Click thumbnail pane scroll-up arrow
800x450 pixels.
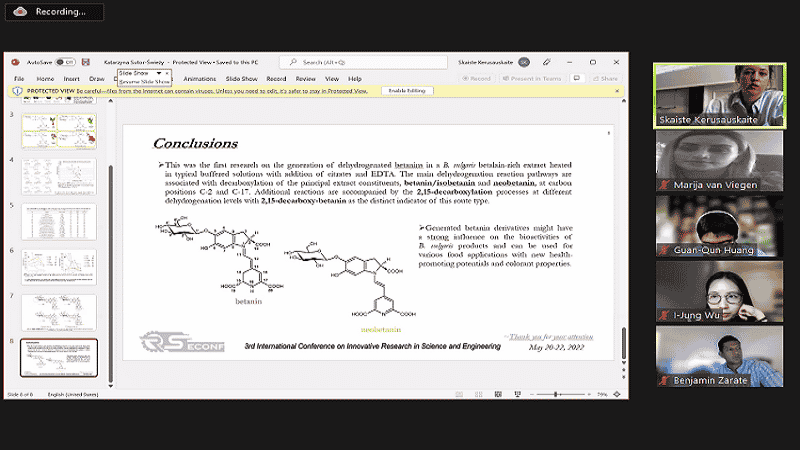pyautogui.click(x=110, y=101)
